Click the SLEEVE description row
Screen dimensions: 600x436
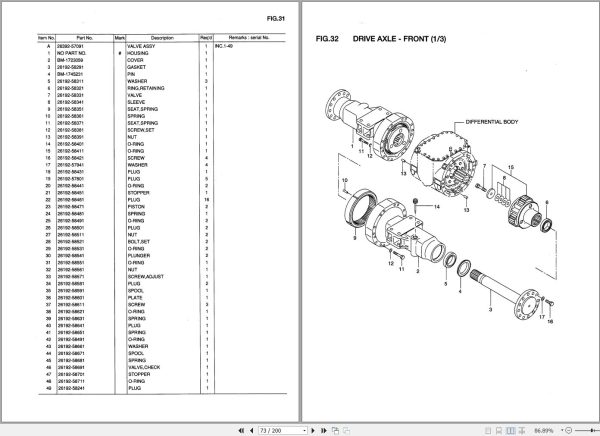(x=136, y=102)
